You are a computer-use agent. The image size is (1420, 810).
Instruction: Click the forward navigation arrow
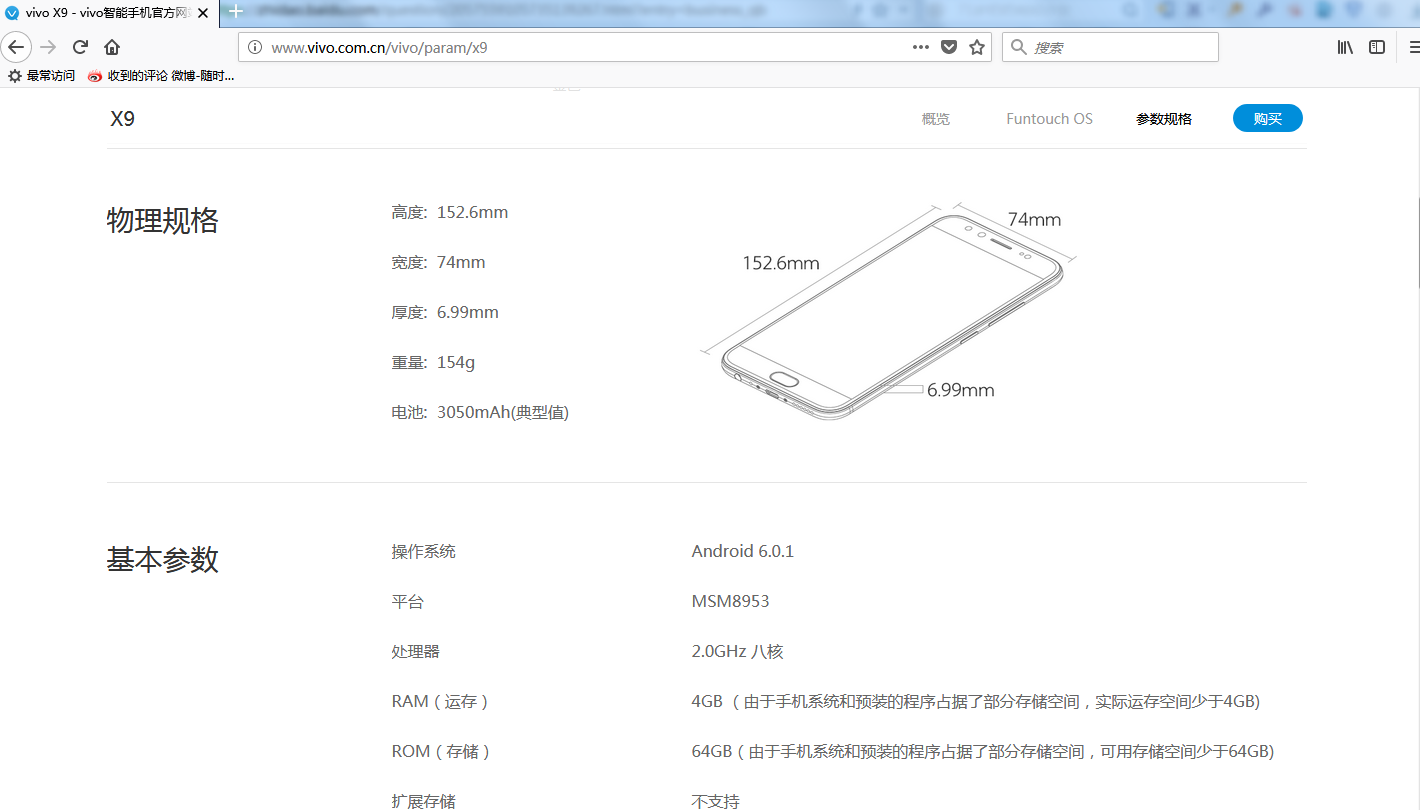coord(48,47)
